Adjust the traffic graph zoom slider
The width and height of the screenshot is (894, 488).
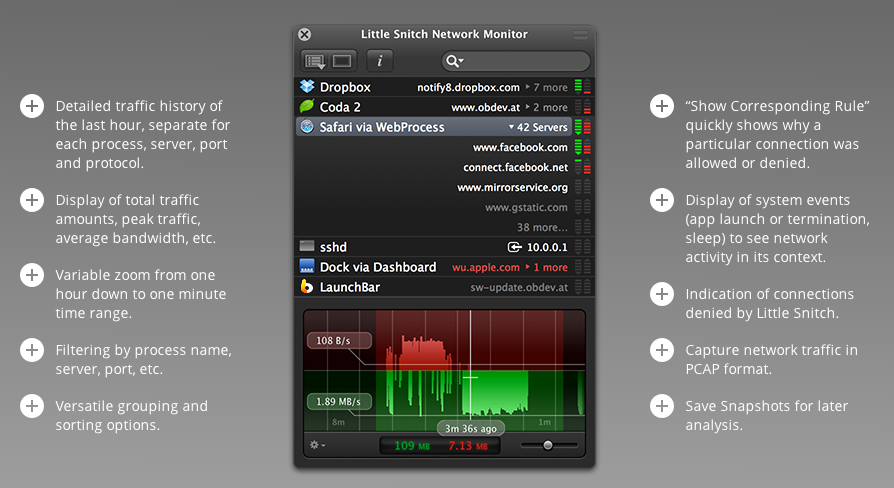pyautogui.click(x=547, y=445)
